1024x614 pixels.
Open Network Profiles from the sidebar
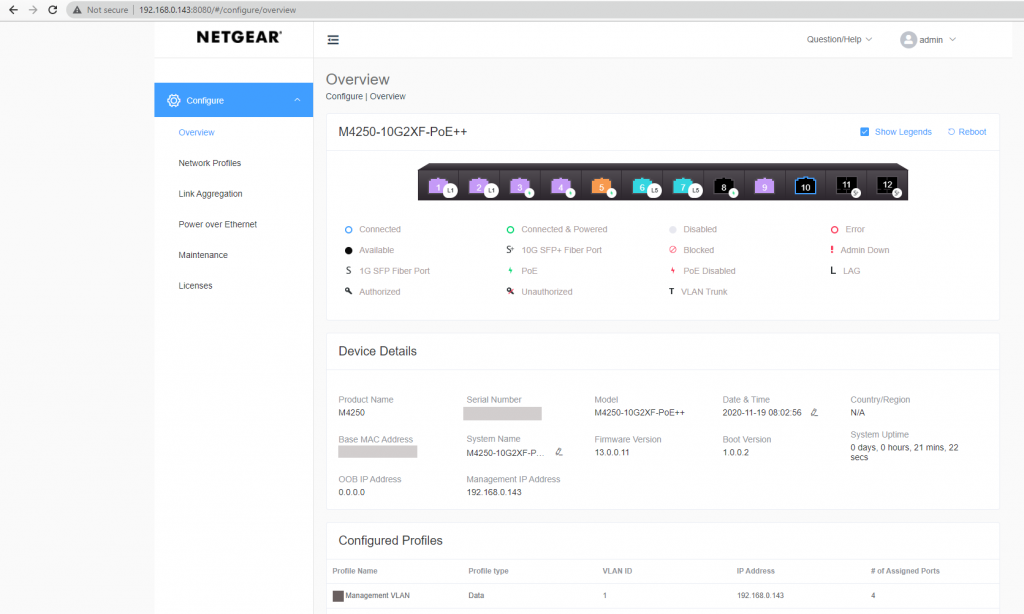(x=209, y=163)
